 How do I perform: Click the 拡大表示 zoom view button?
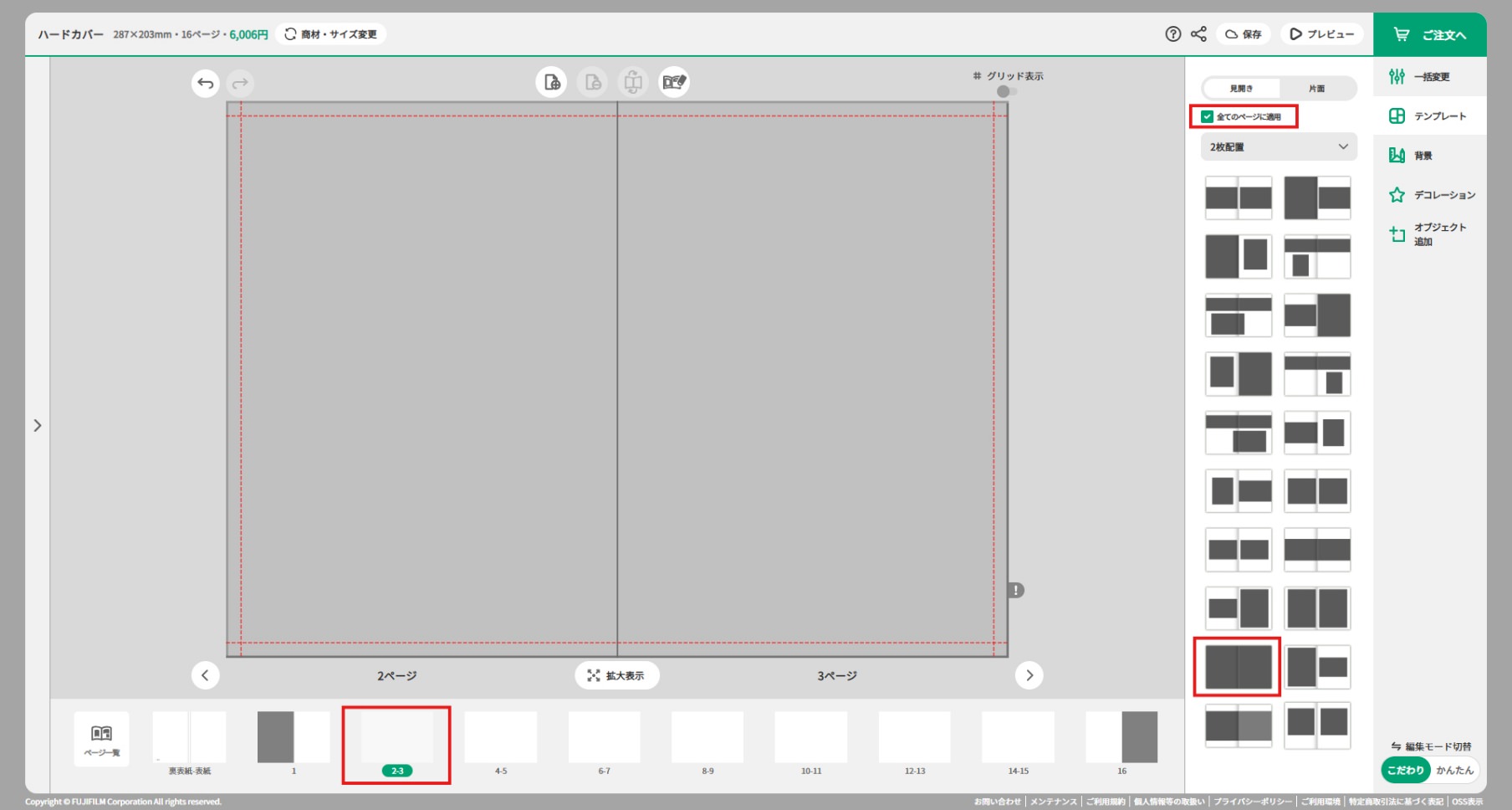tap(616, 675)
